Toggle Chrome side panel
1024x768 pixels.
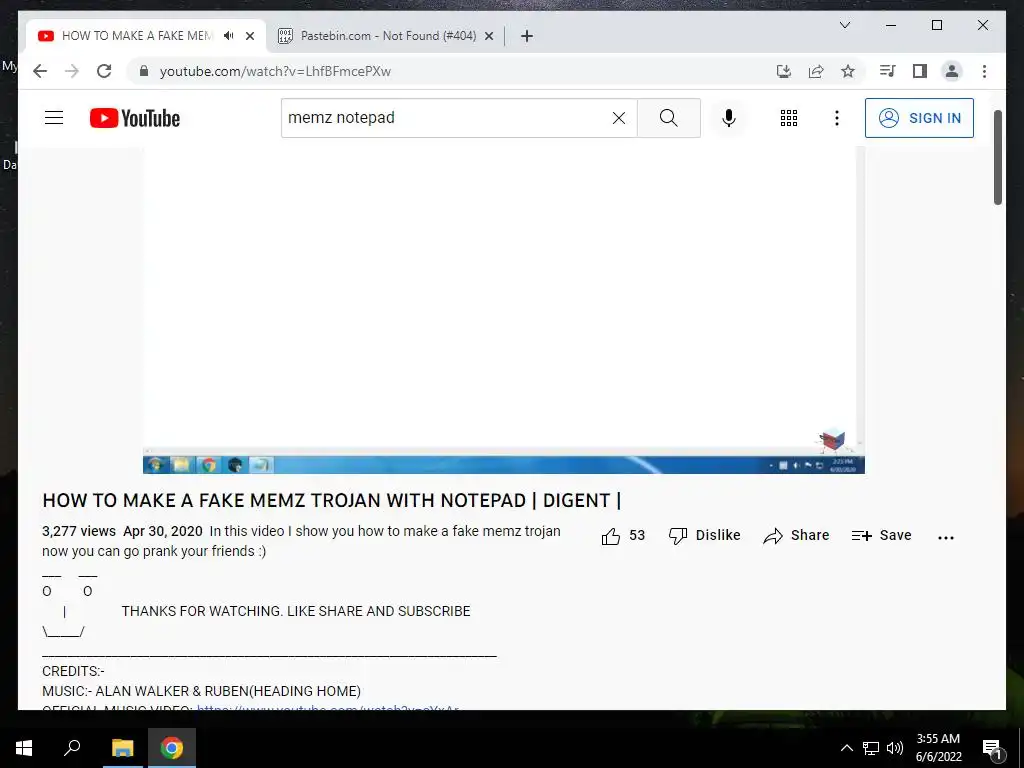(920, 71)
